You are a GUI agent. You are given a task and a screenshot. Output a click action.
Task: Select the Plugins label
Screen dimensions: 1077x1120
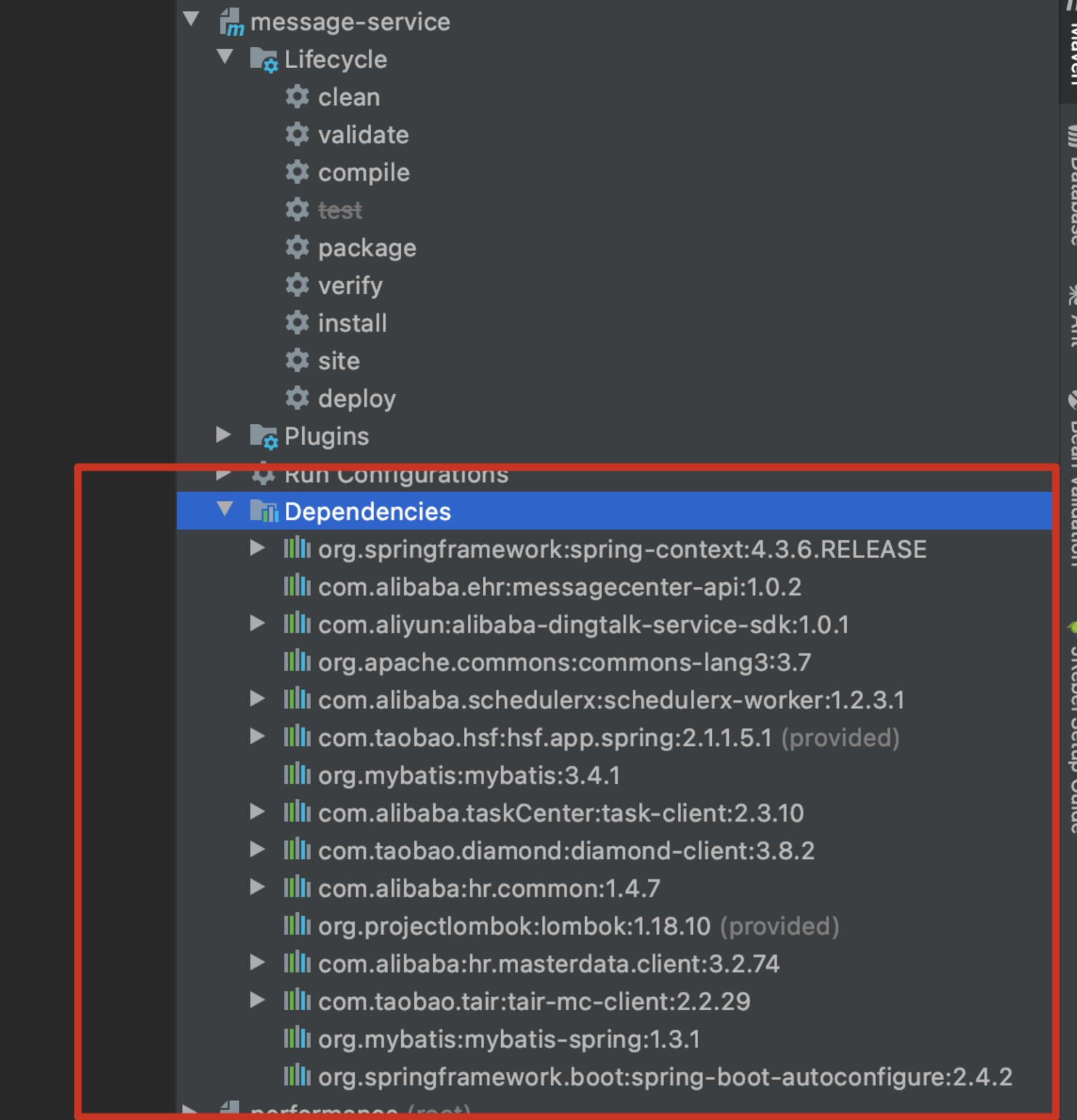click(327, 436)
